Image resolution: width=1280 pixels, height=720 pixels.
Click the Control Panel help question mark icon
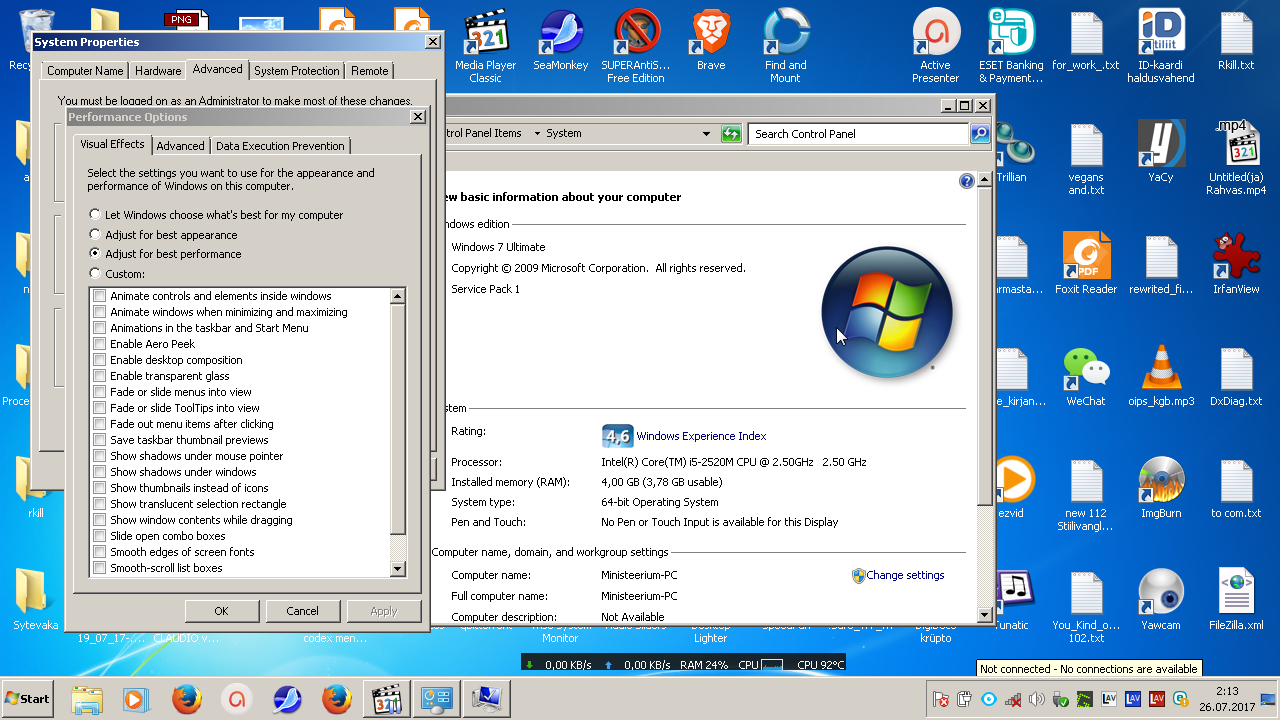(x=966, y=181)
